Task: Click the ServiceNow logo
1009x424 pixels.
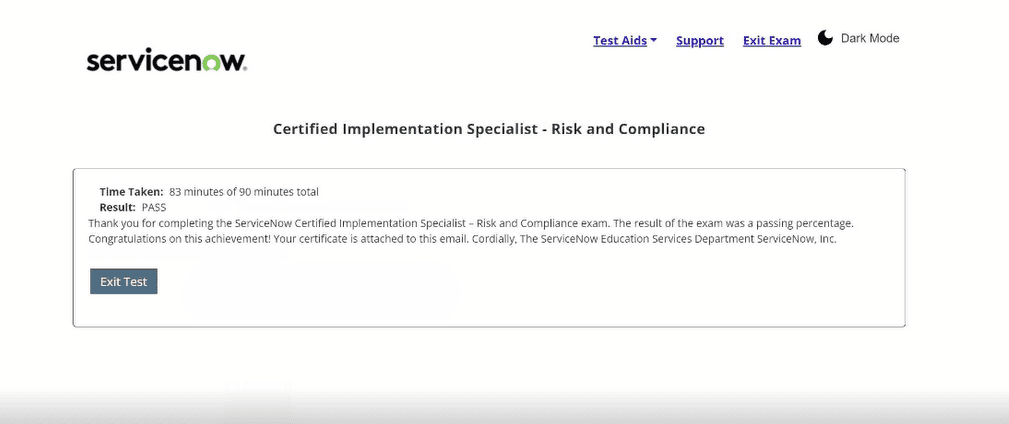Action: pyautogui.click(x=166, y=61)
